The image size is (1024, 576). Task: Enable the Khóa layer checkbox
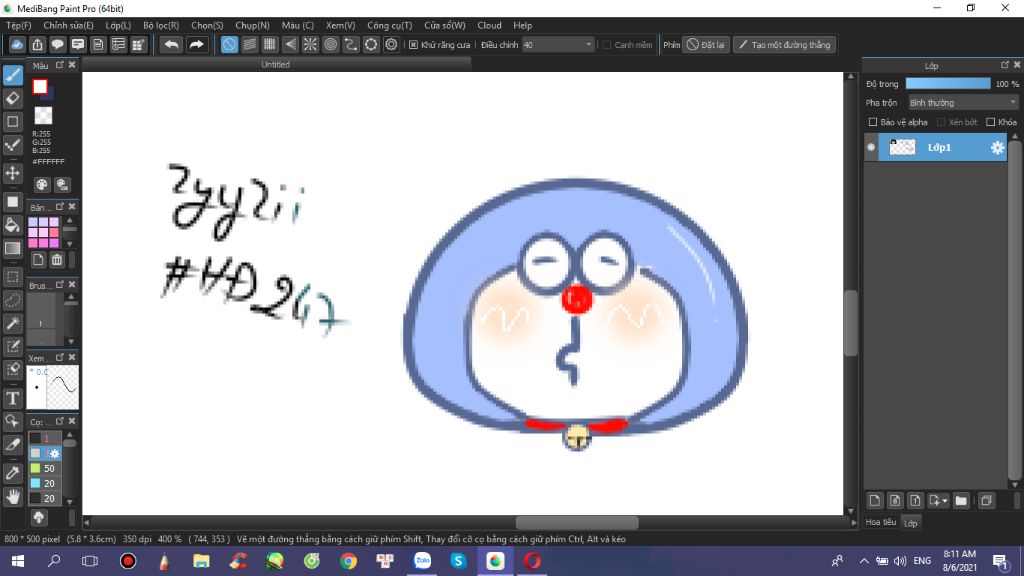991,122
